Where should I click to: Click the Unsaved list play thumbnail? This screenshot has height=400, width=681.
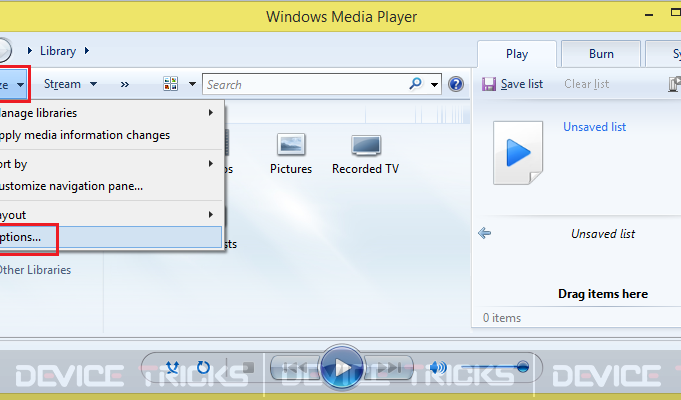[518, 153]
